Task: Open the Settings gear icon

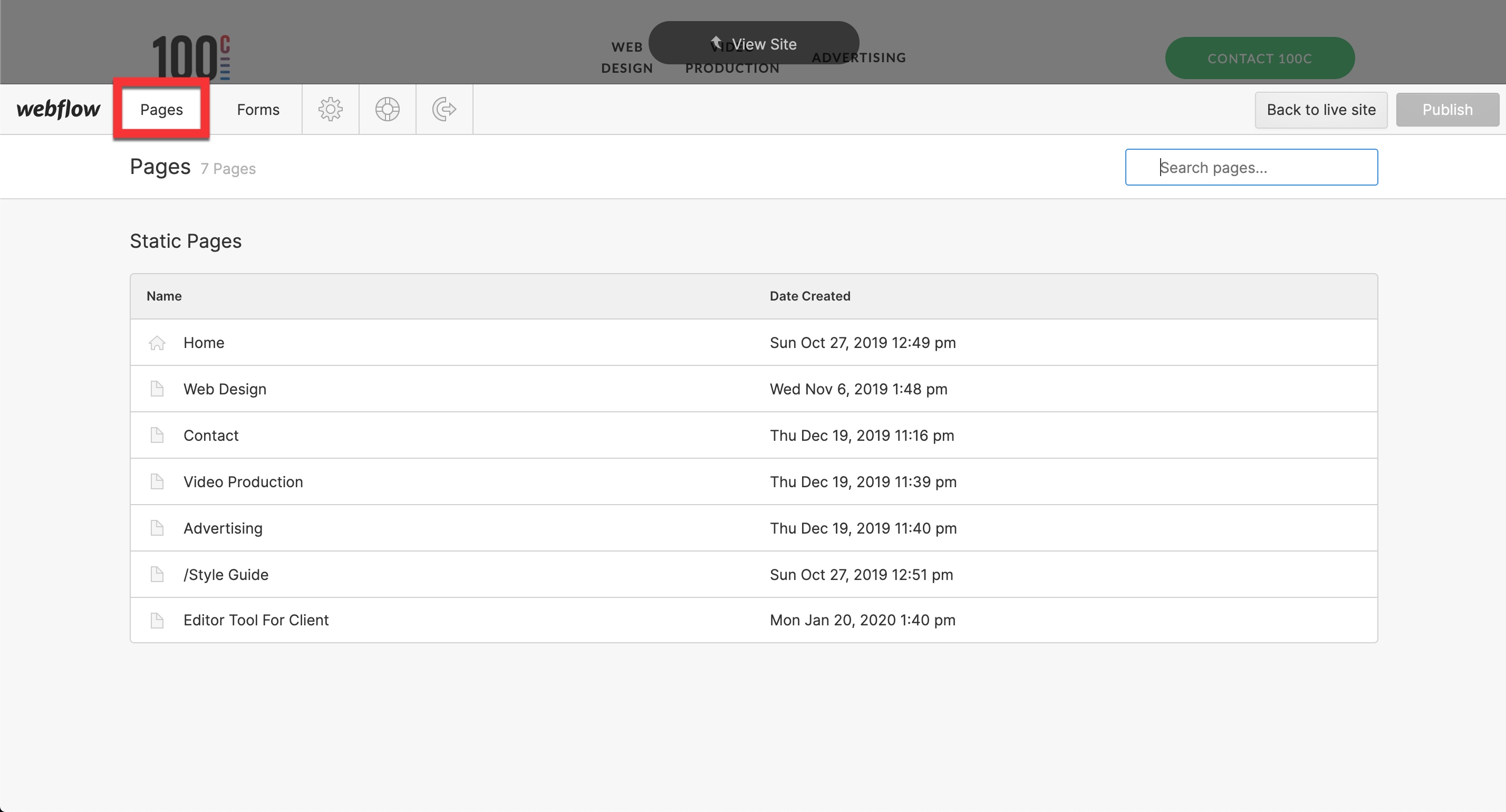Action: click(x=330, y=109)
